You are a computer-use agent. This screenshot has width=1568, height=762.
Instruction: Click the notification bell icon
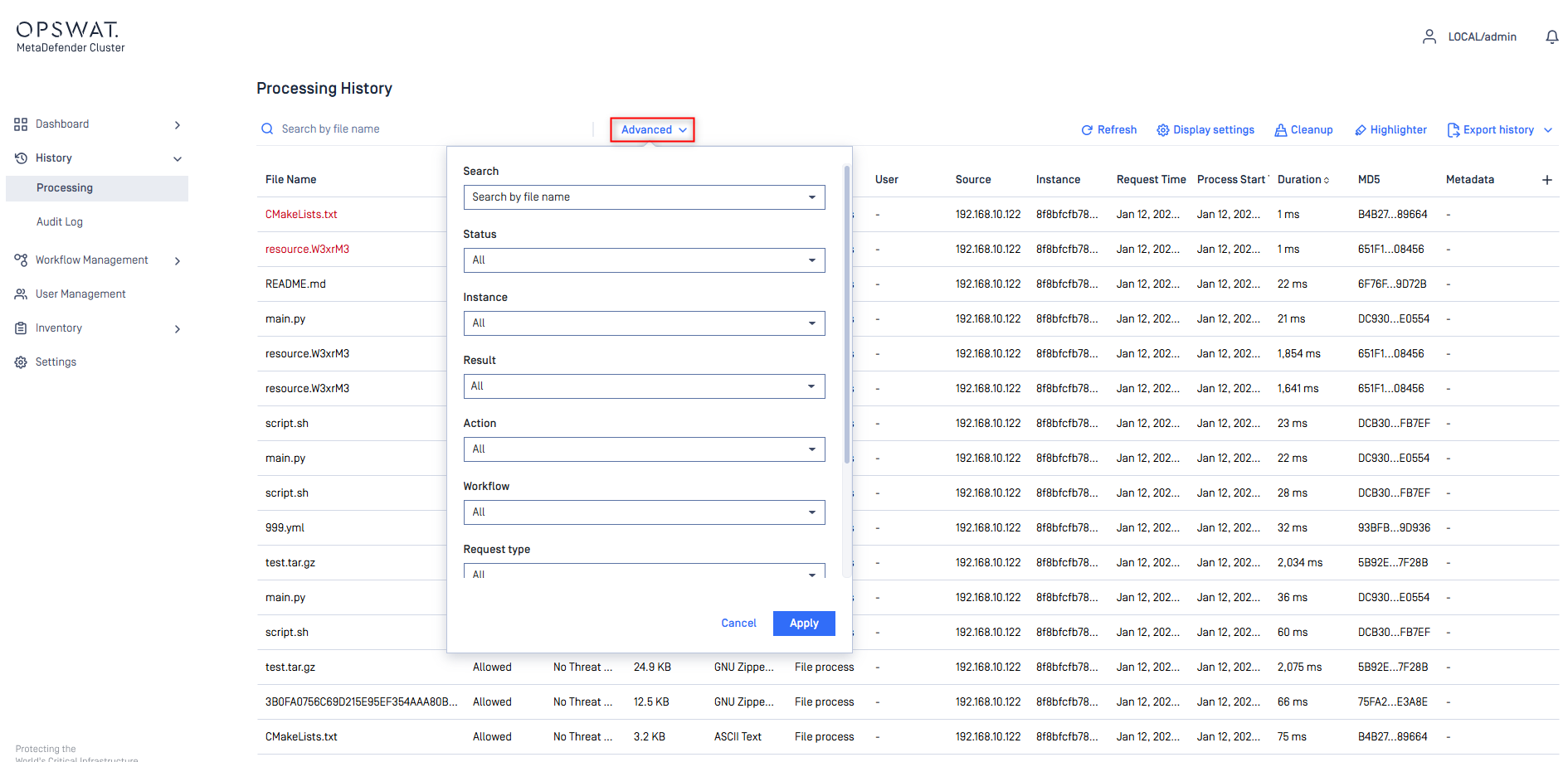pyautogui.click(x=1551, y=37)
